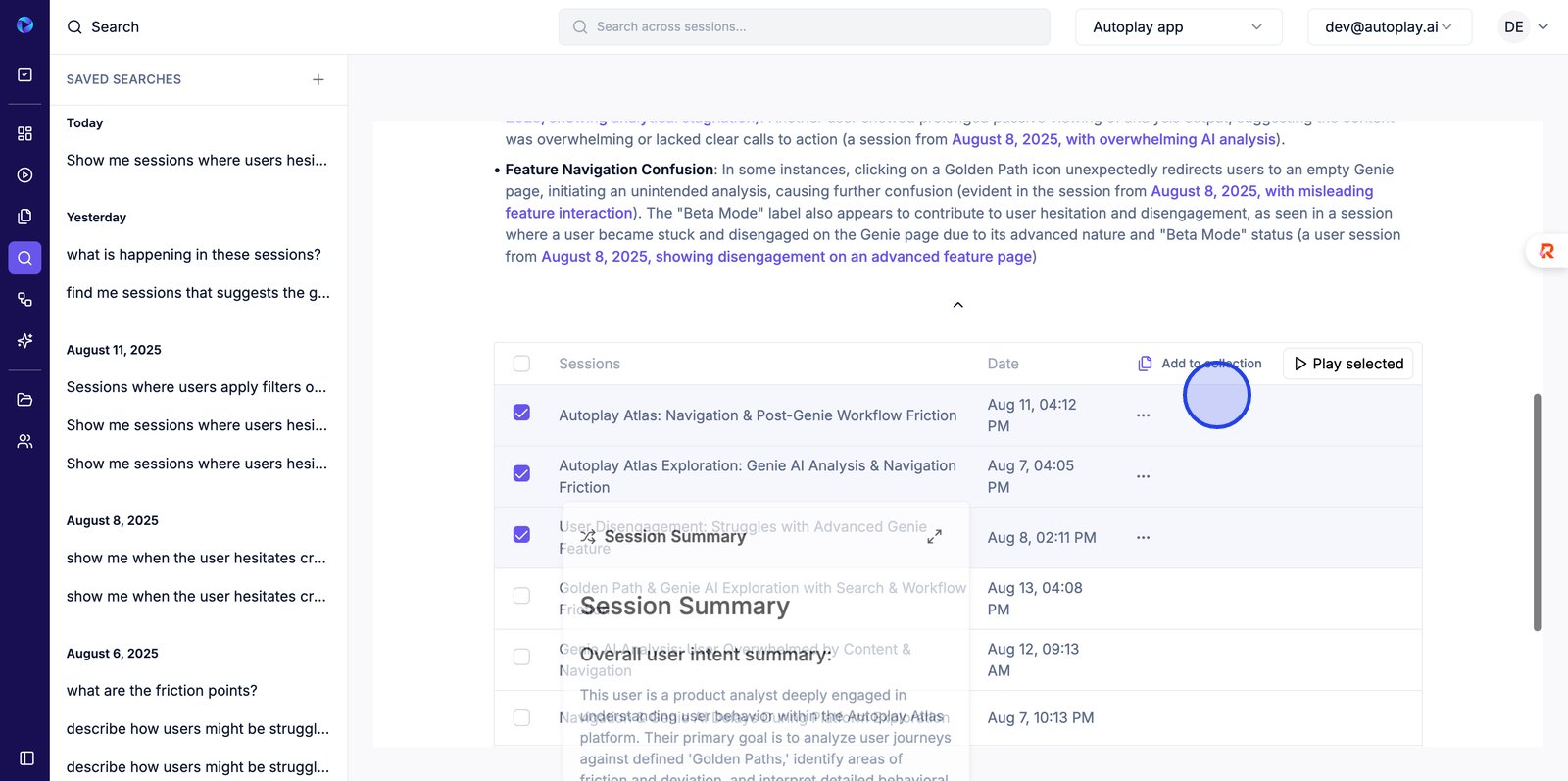Open session 'Autoplay Atlas Exploration: Genie AI Analysis & Navigation Friction'
1568x781 pixels.
tap(758, 476)
